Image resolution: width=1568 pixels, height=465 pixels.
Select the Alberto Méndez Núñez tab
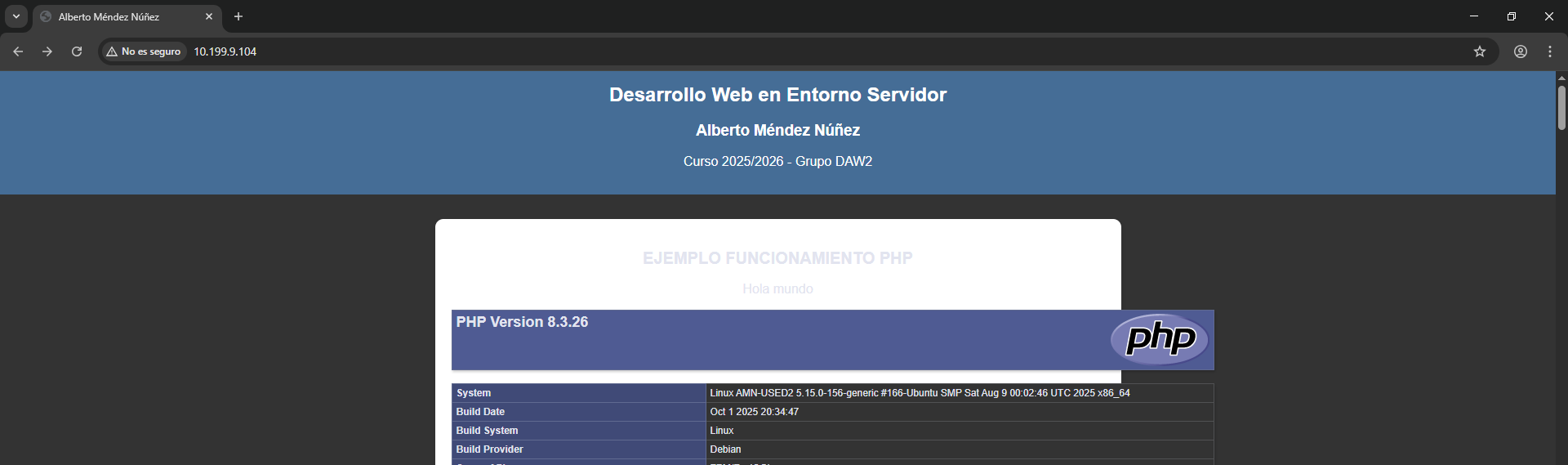coord(114,16)
